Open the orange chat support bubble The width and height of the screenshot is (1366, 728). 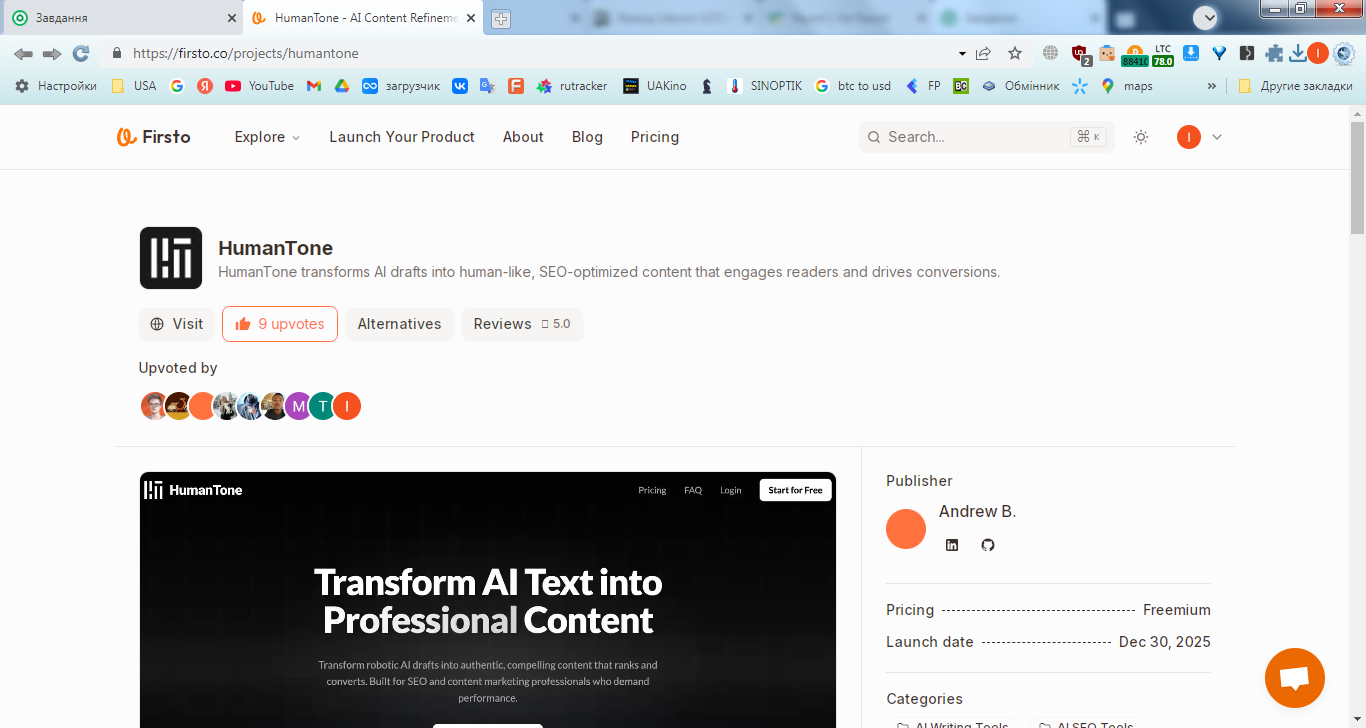point(1295,678)
